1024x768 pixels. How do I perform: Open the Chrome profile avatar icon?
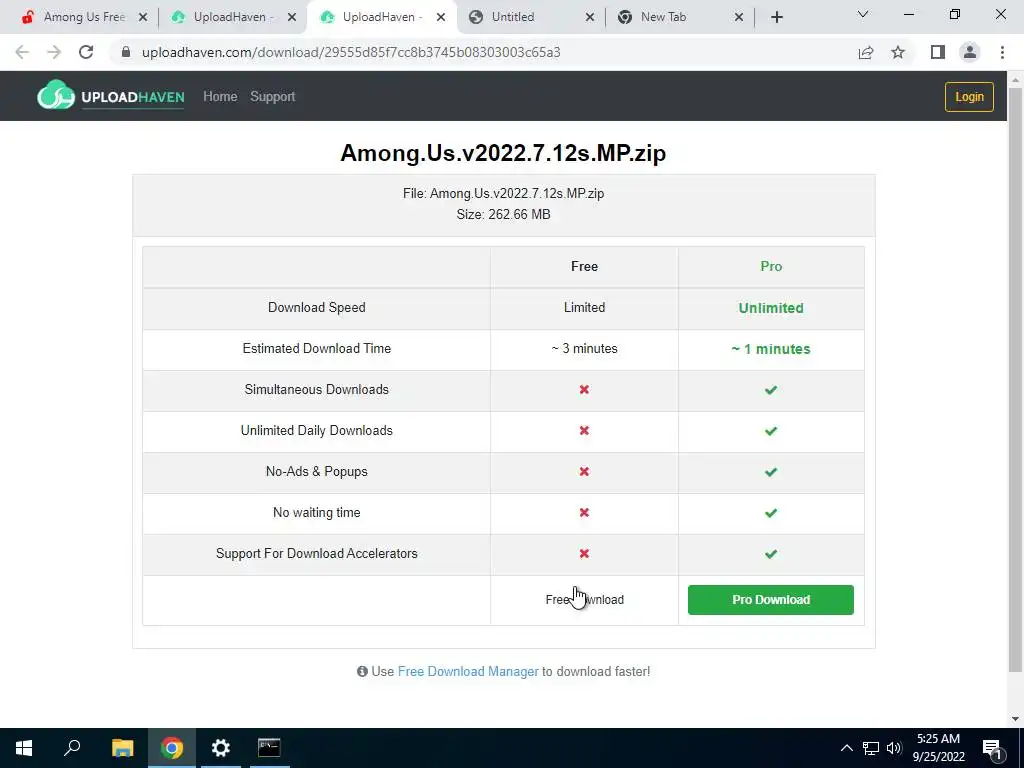(x=970, y=52)
